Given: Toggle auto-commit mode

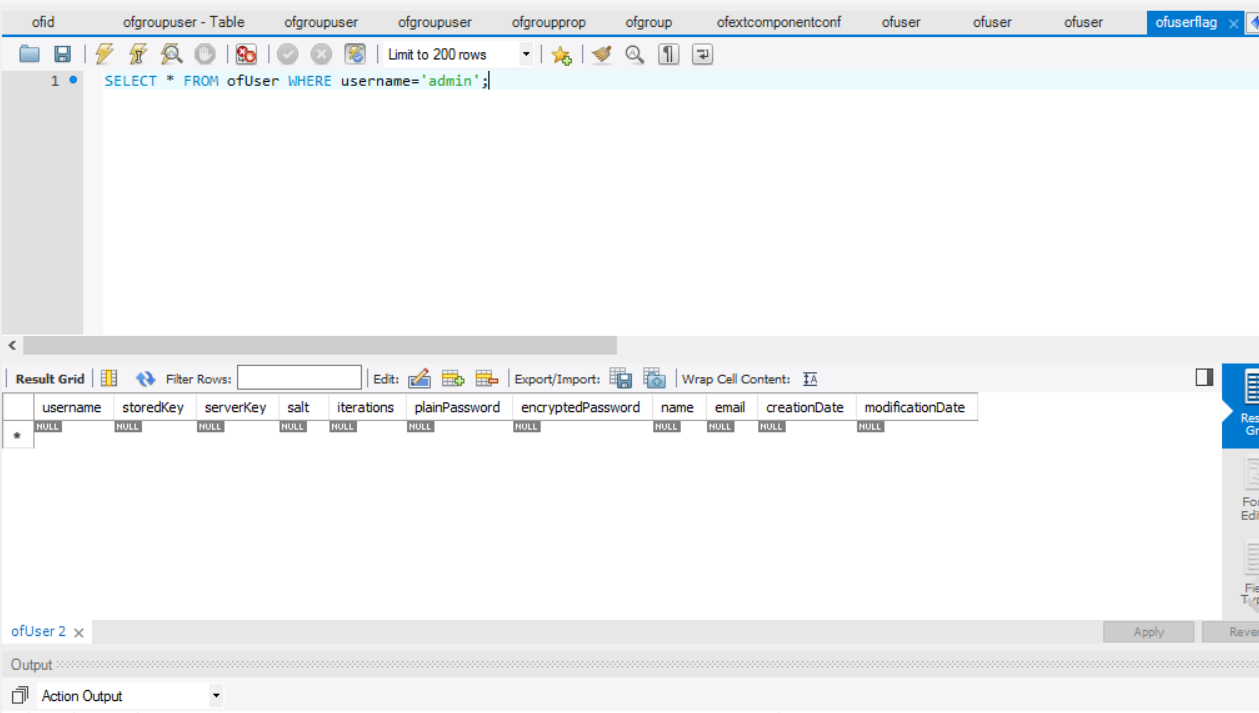Looking at the screenshot, I should point(355,55).
